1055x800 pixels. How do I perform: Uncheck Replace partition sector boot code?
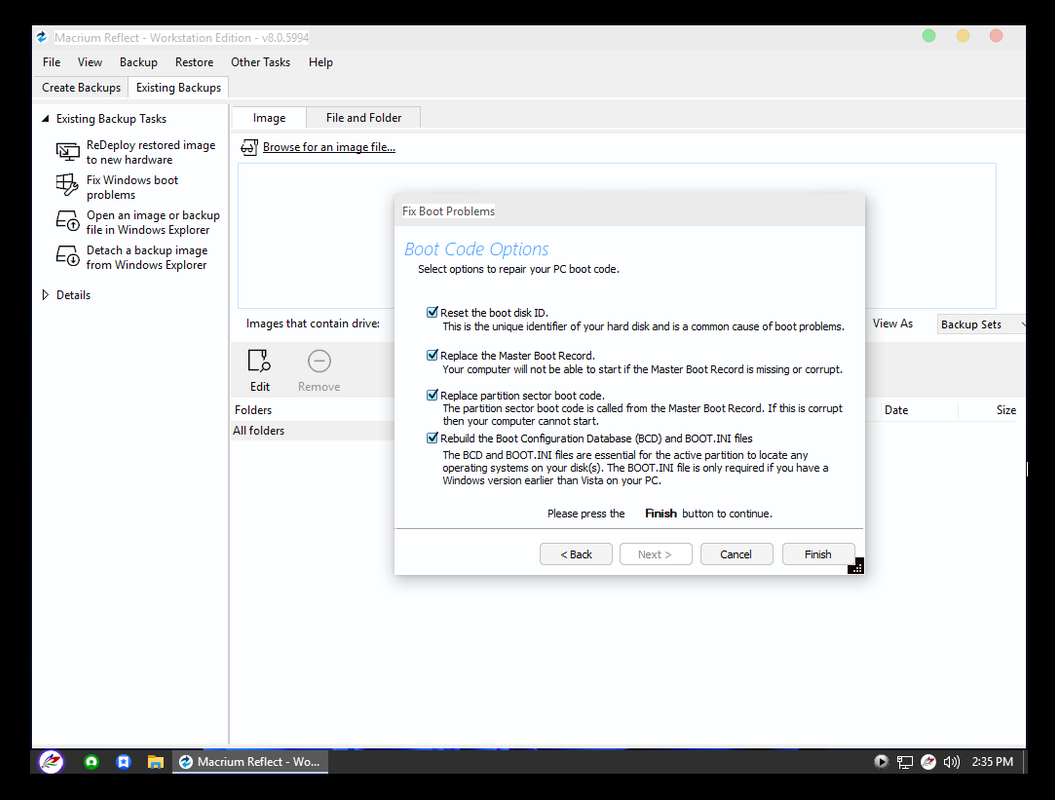pos(433,395)
